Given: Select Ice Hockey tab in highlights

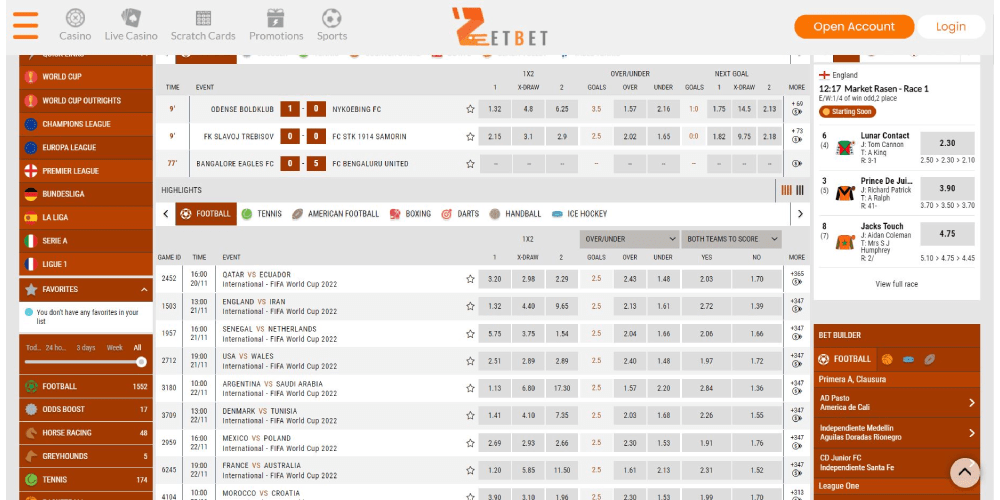Looking at the screenshot, I should (580, 214).
